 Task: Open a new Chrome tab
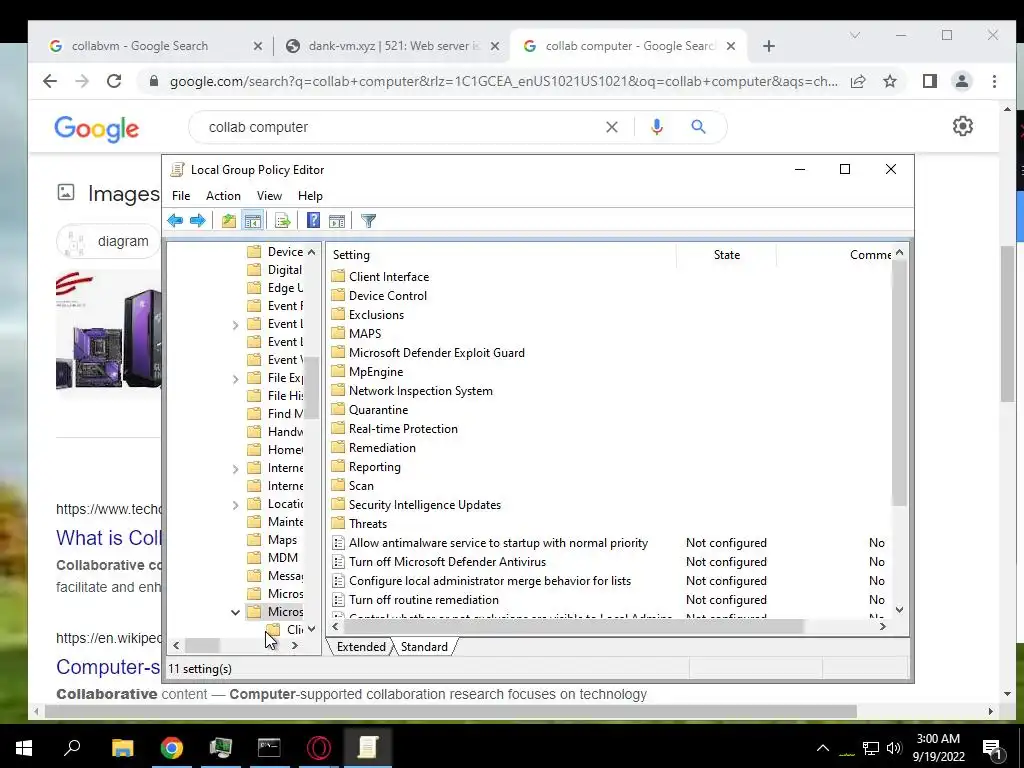(x=769, y=46)
